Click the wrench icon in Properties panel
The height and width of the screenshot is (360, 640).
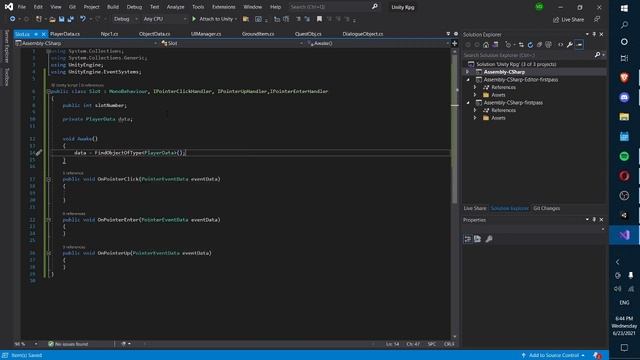pos(489,239)
